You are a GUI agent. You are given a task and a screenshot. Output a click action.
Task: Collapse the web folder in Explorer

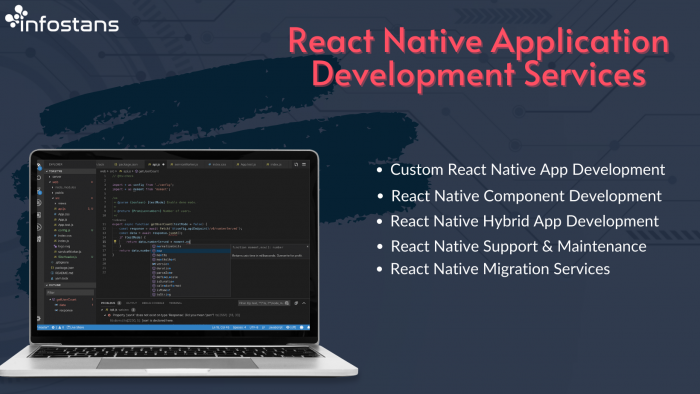pyautogui.click(x=54, y=182)
